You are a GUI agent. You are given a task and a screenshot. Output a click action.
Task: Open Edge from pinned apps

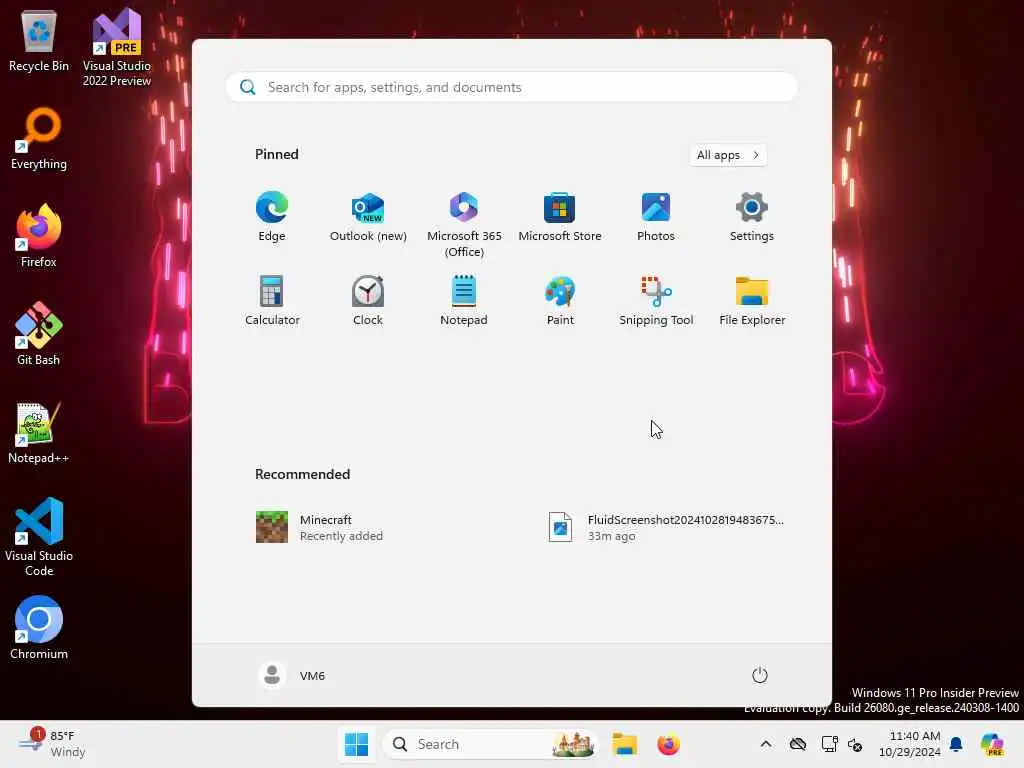[x=272, y=217]
